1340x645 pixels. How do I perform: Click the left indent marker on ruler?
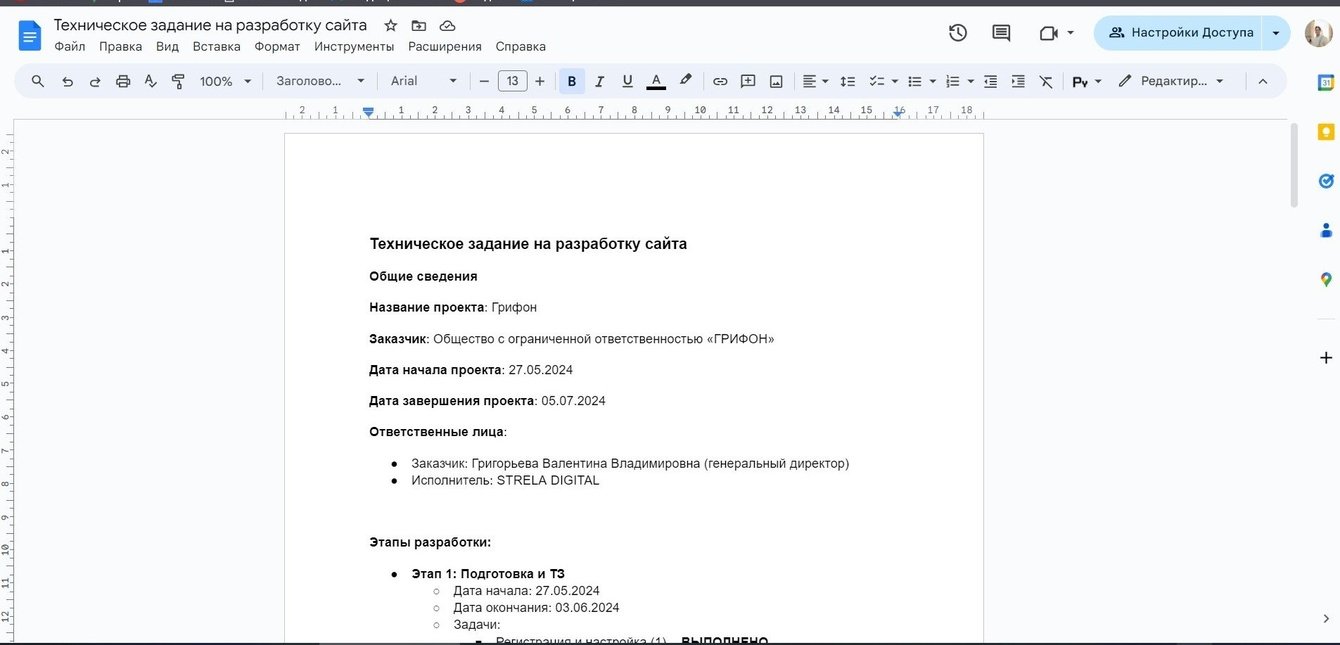368,113
